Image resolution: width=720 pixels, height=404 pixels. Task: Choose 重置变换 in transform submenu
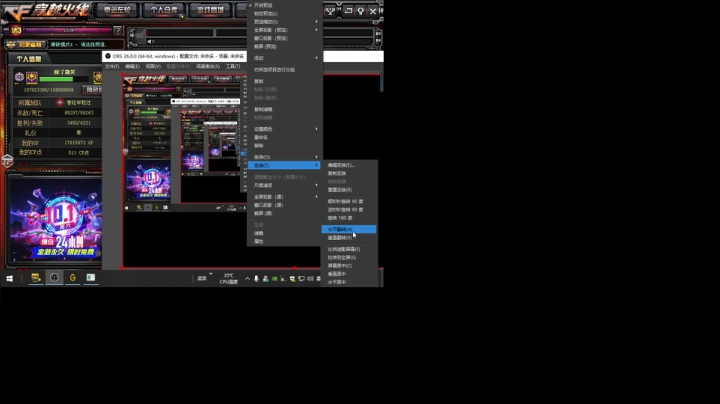(349, 190)
